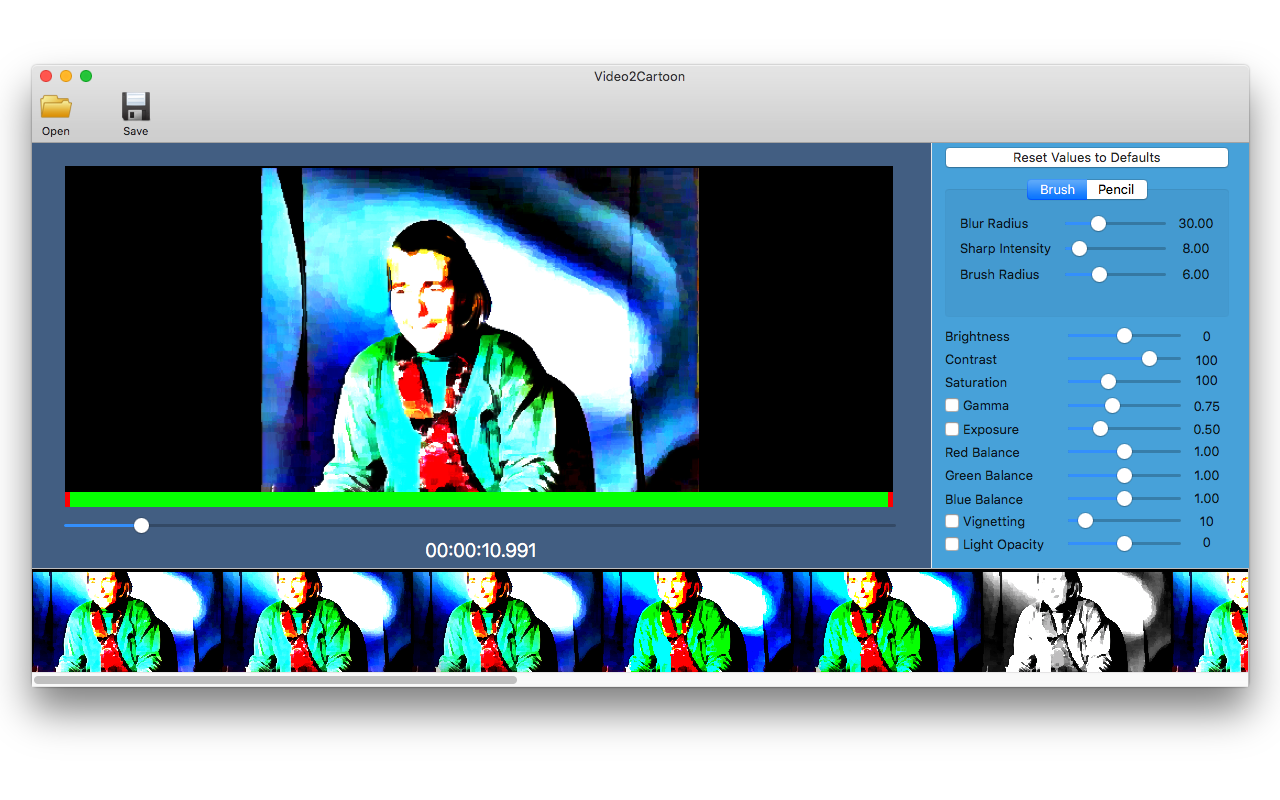Enable the Vignetting checkbox

952,521
